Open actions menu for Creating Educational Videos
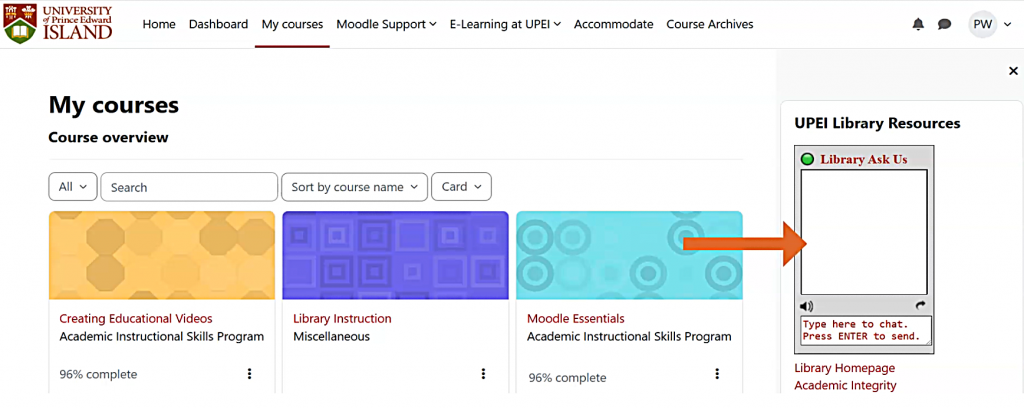 [249, 374]
